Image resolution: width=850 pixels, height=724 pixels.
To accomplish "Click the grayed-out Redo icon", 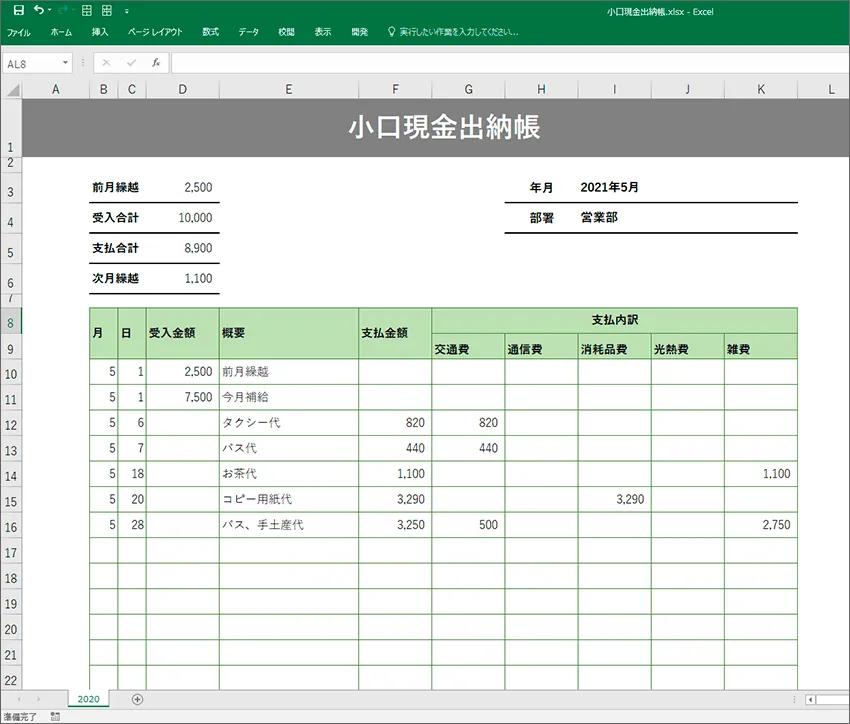I will coord(62,10).
